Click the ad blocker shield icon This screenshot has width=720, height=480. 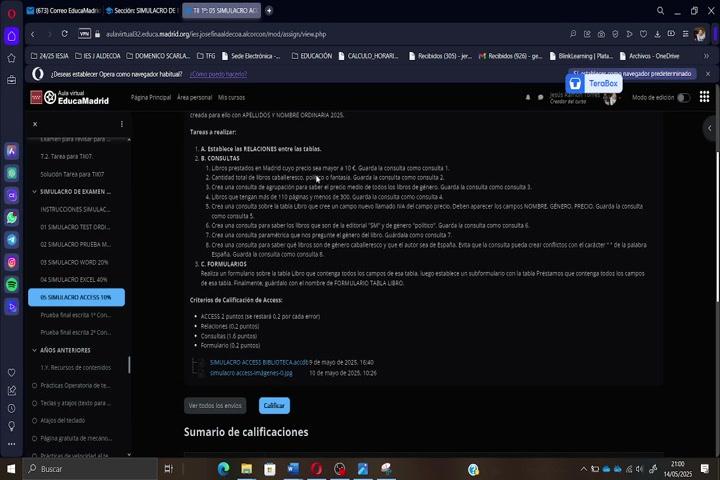click(615, 34)
